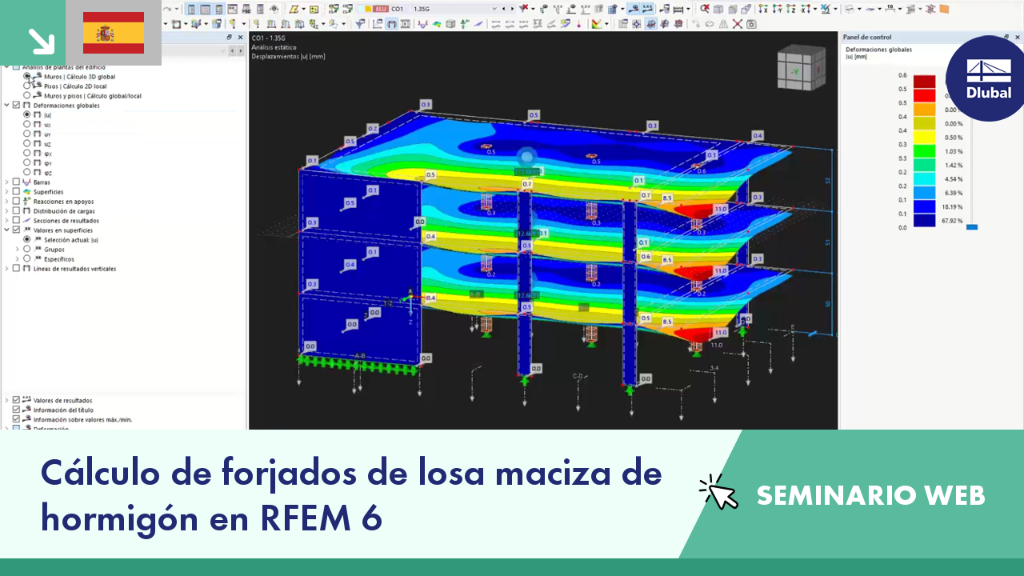Viewport: 1024px width, 576px height.
Task: Collapse the Valores en superficies node
Action: tap(7, 230)
